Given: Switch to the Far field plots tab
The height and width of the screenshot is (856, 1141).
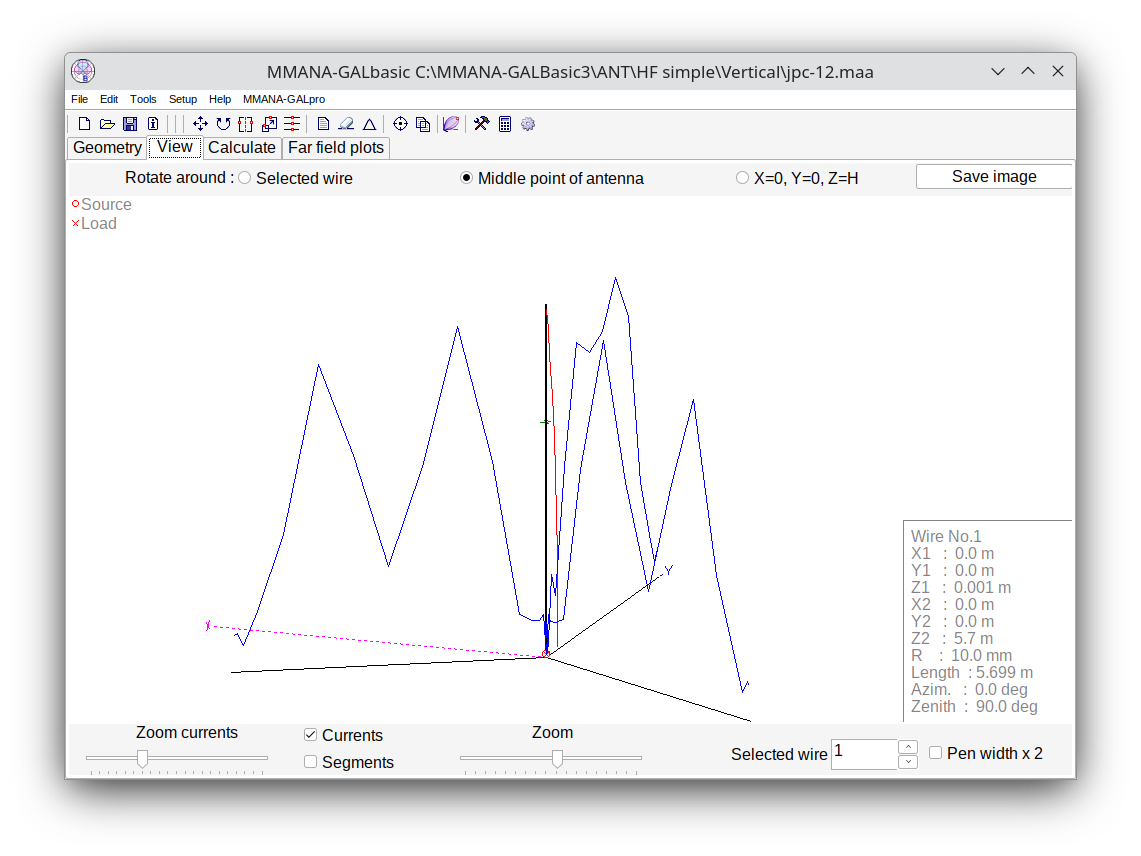Looking at the screenshot, I should pos(335,148).
